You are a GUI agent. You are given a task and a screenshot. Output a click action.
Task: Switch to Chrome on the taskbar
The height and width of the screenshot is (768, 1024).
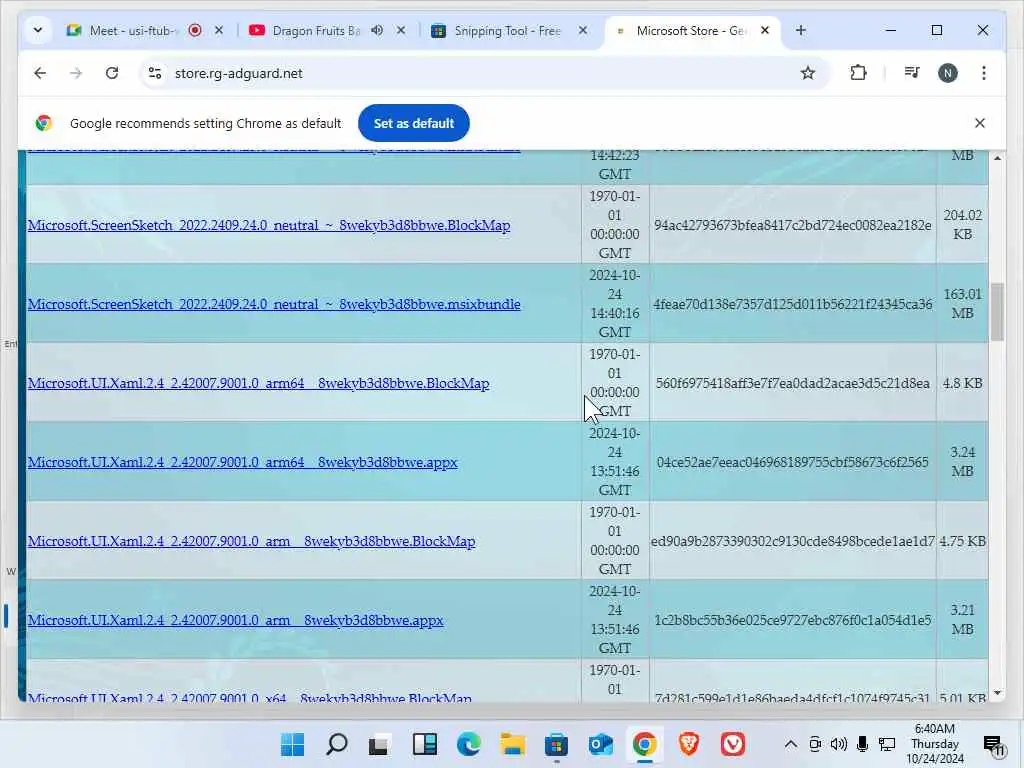coord(645,744)
